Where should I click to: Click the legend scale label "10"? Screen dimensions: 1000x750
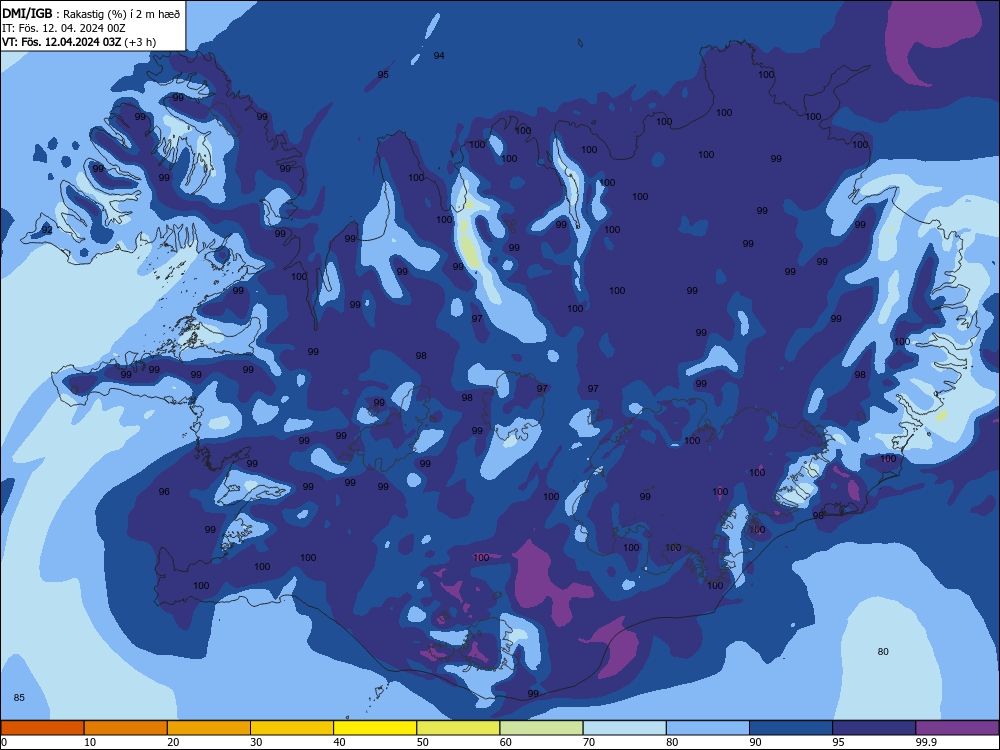tap(90, 742)
